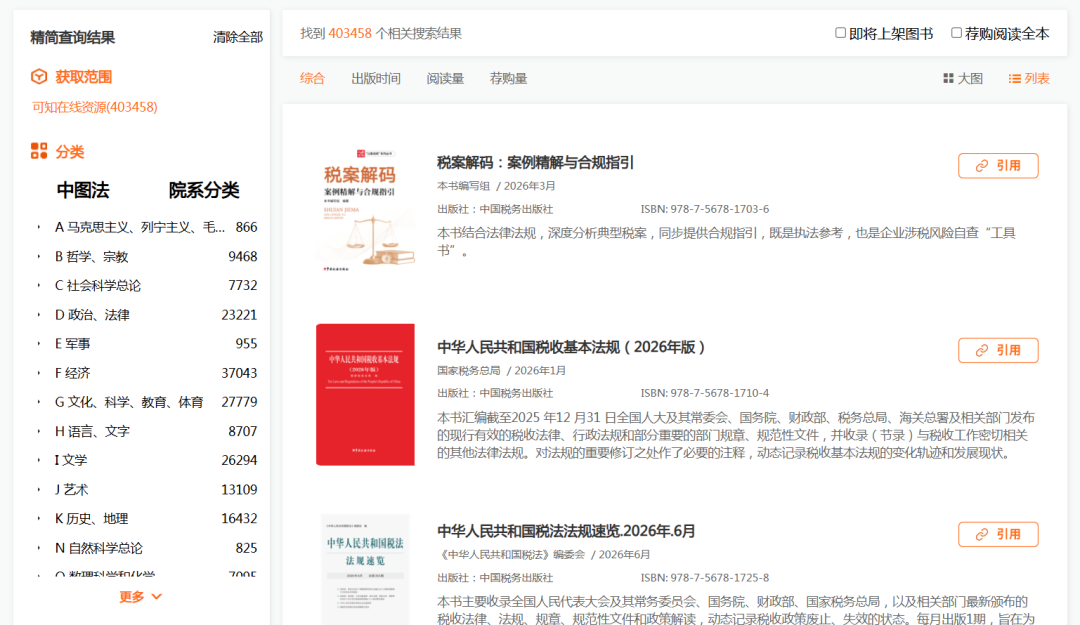The height and width of the screenshot is (625, 1080).
Task: Select the N 自然科学总论 category
Action: point(98,548)
